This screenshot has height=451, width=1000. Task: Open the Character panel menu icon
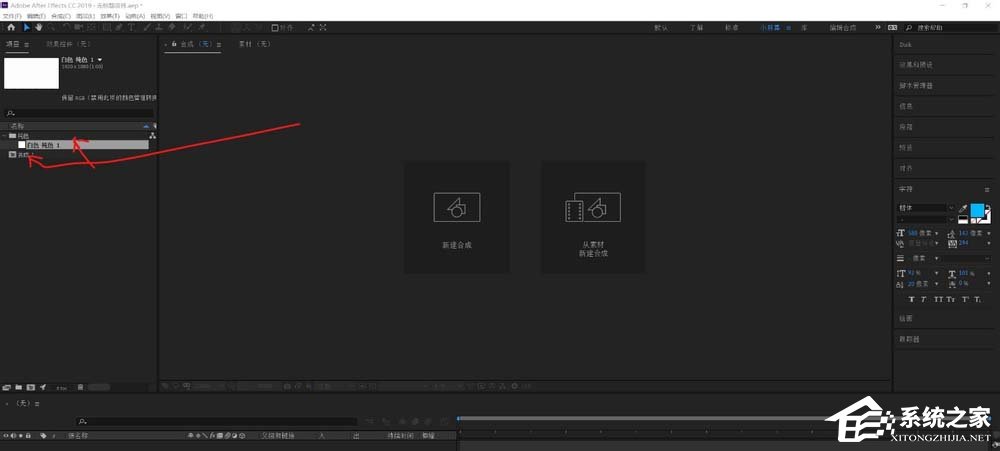987,189
